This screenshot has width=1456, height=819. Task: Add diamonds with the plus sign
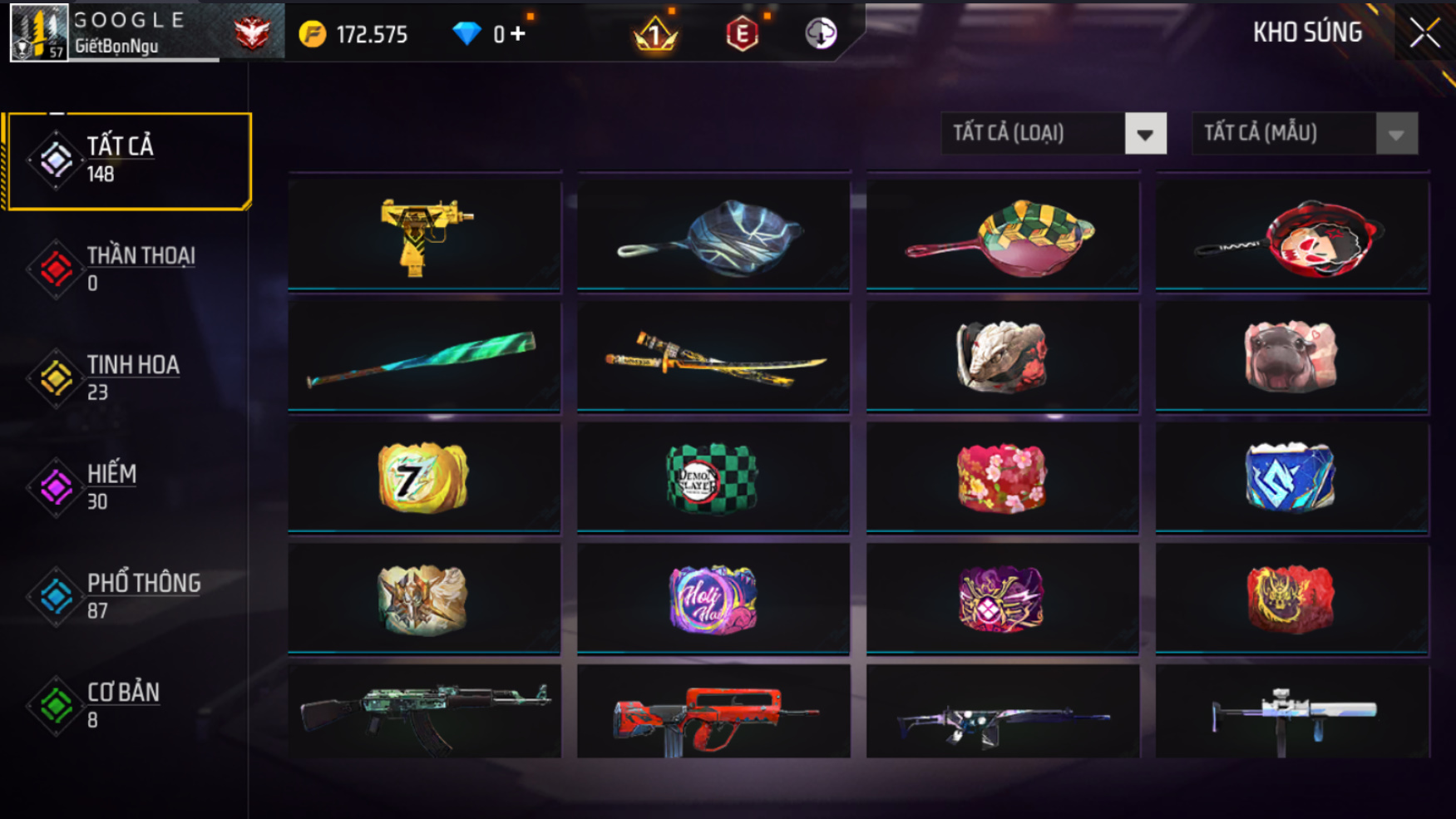[x=517, y=34]
